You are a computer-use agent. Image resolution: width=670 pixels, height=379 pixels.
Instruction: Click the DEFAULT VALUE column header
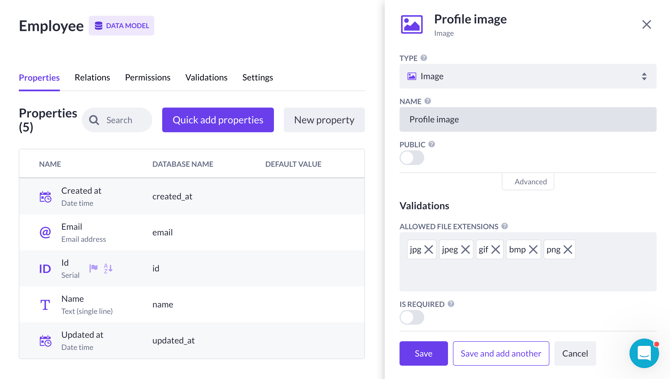point(293,164)
